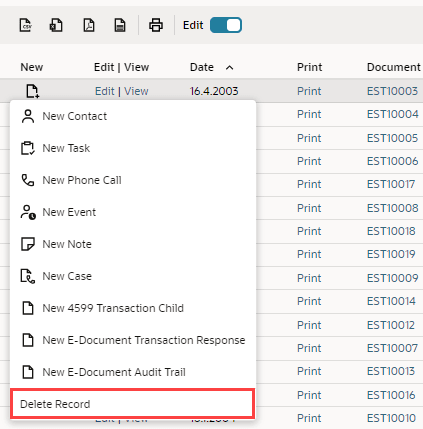Click the fourth document export icon
The height and width of the screenshot is (429, 423).
click(x=120, y=25)
